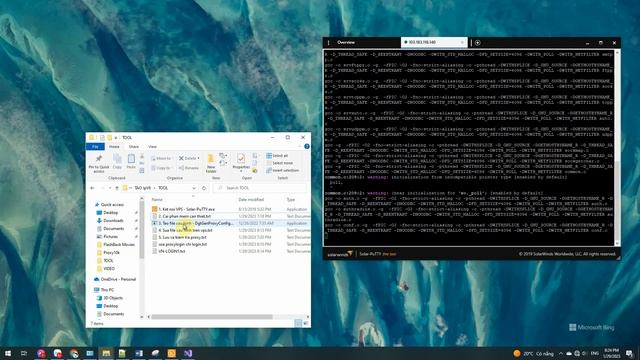Screen dimensions: 640x360
Task: Click the Search TOOL input field
Action: 260,188
